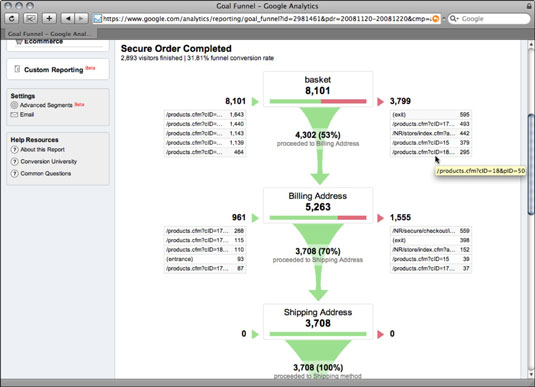The image size is (535, 387).
Task: Click the browser reload button
Action: [12, 18]
